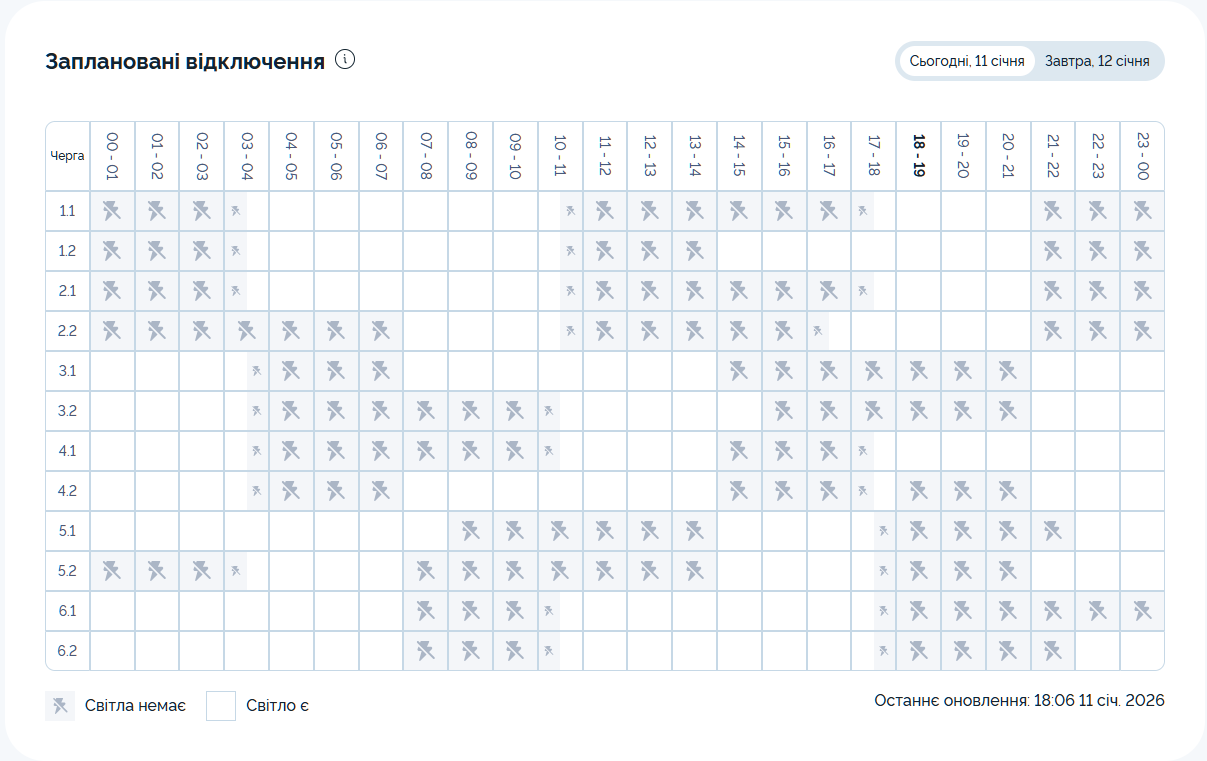The image size is (1207, 761).
Task: Select the Сьогодні, 11 січня tab
Action: click(x=967, y=61)
